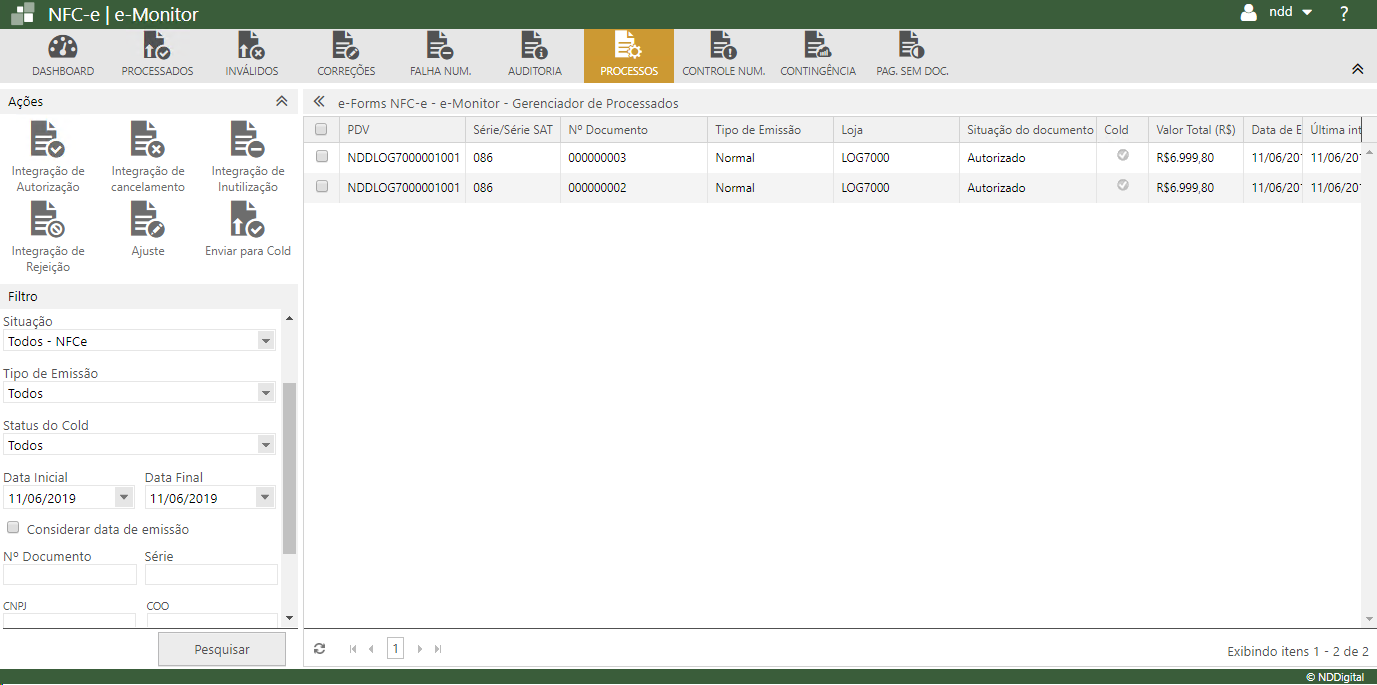Open the ndd user menu

(1277, 13)
